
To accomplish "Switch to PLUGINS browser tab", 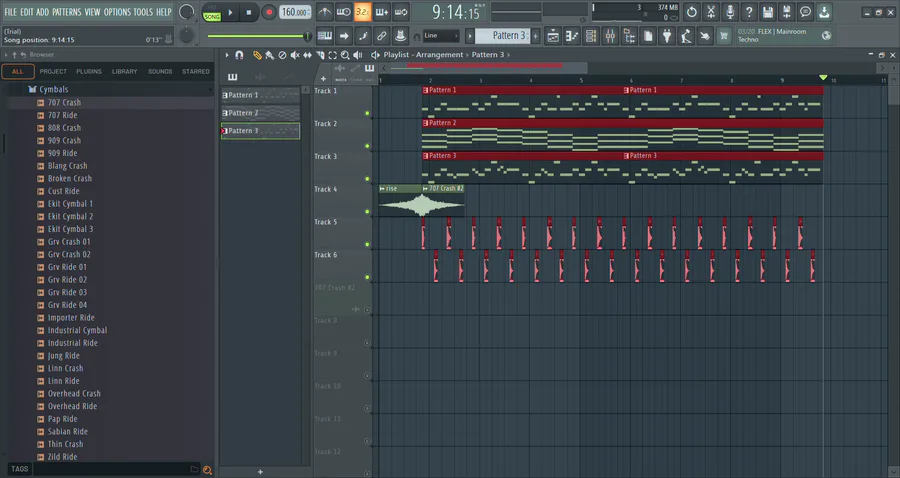I will [x=88, y=72].
